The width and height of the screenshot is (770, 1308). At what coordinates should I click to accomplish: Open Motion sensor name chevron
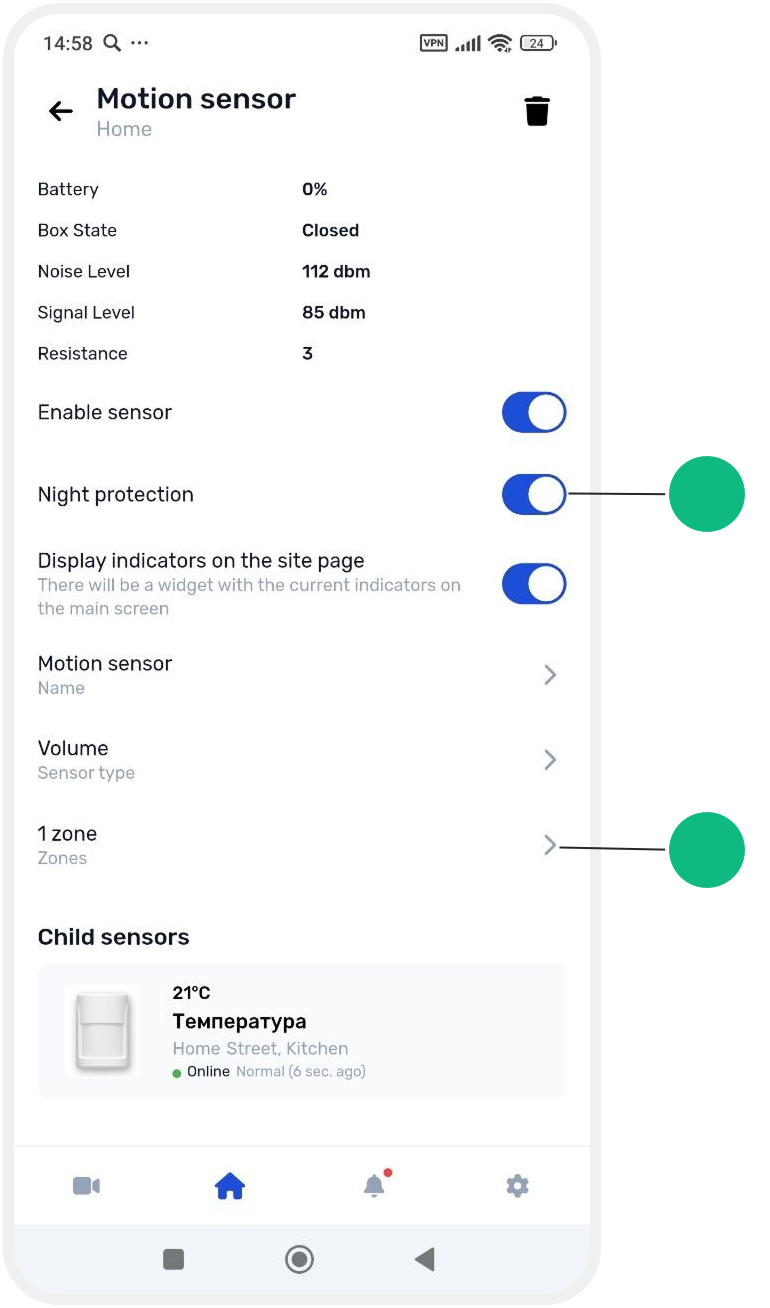pos(550,675)
